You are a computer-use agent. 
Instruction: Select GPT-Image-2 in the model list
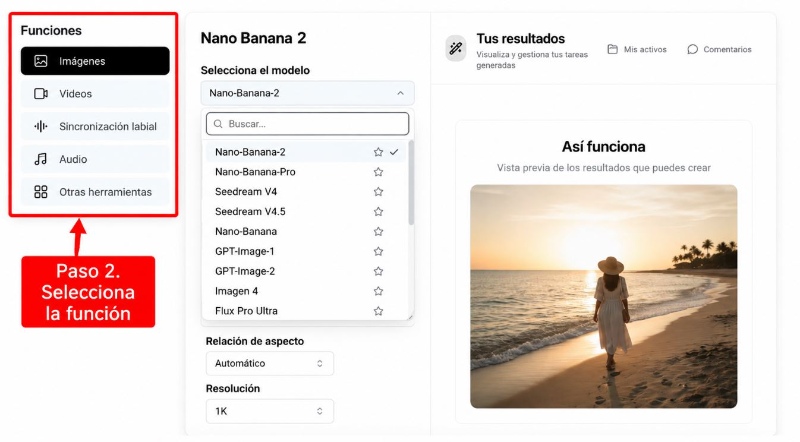(x=306, y=272)
